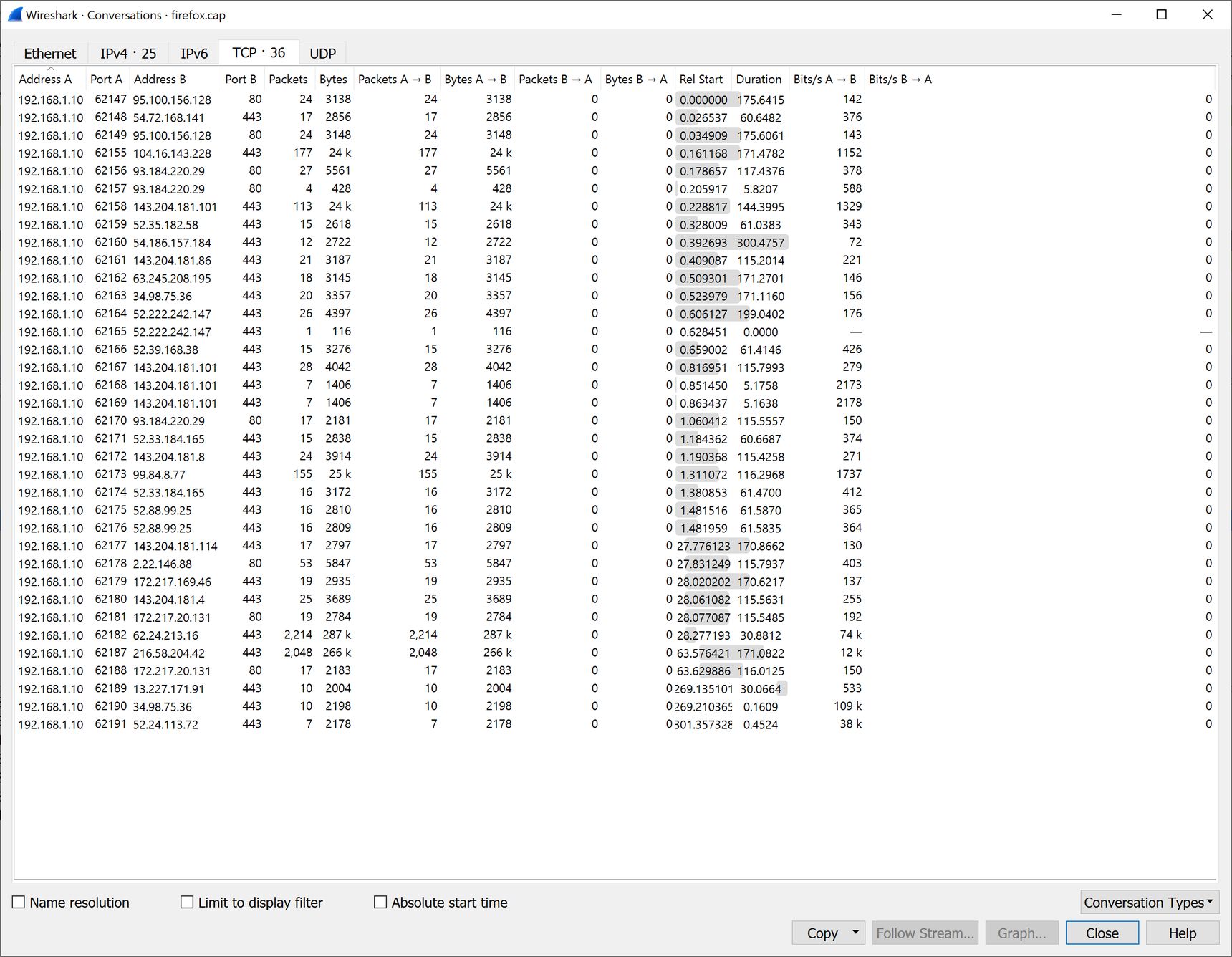1232x957 pixels.
Task: Select the row with address 172.217.169.46
Action: coord(615,582)
